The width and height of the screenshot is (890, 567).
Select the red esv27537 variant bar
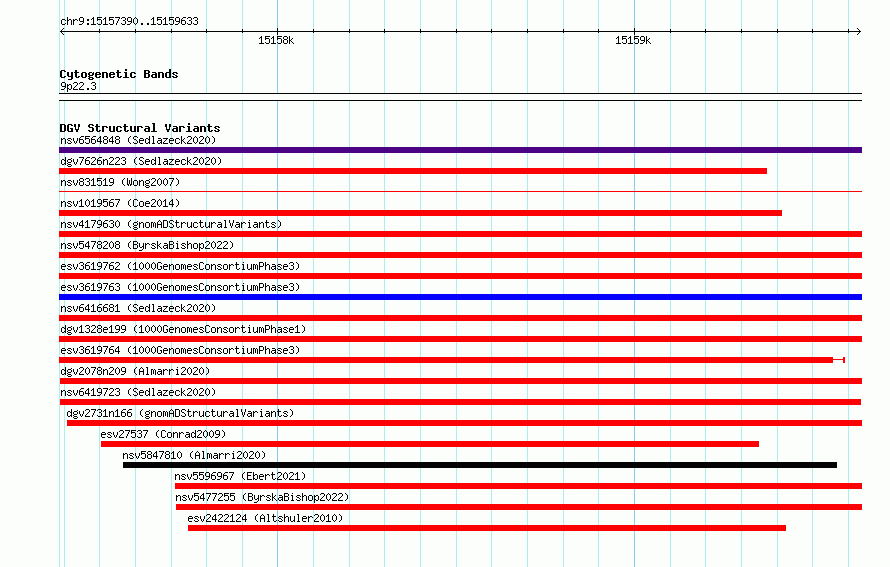430,444
